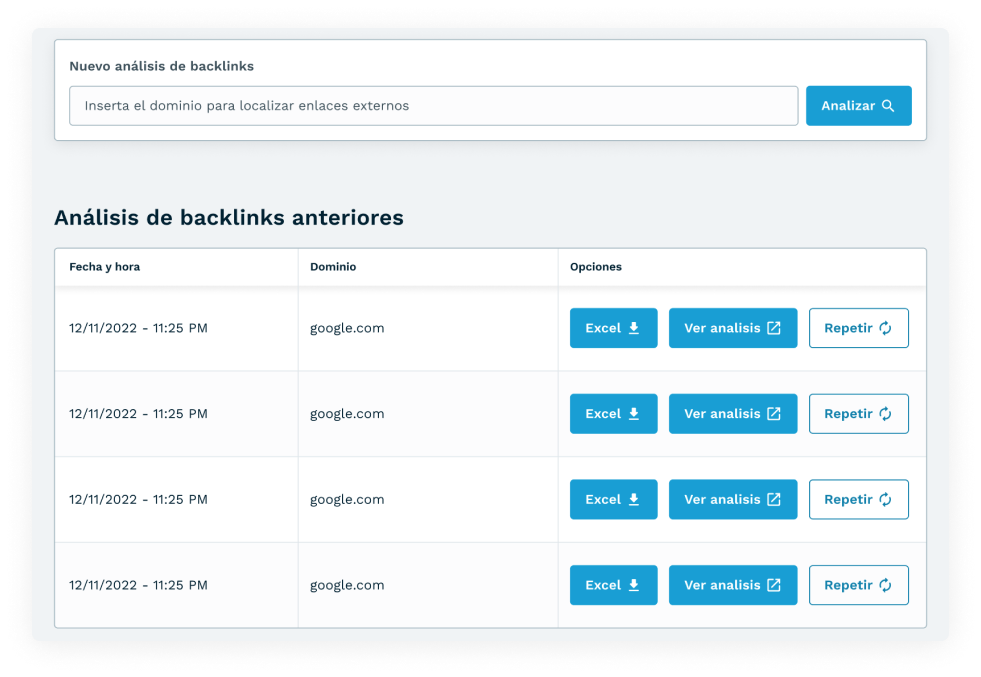
Task: Focus the domain input field for external links
Action: point(434,106)
